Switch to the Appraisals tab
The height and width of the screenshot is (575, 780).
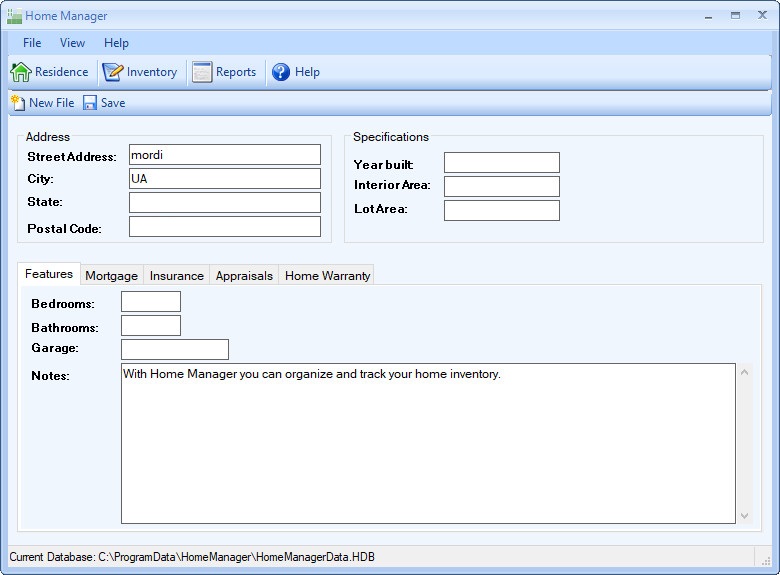tap(244, 276)
